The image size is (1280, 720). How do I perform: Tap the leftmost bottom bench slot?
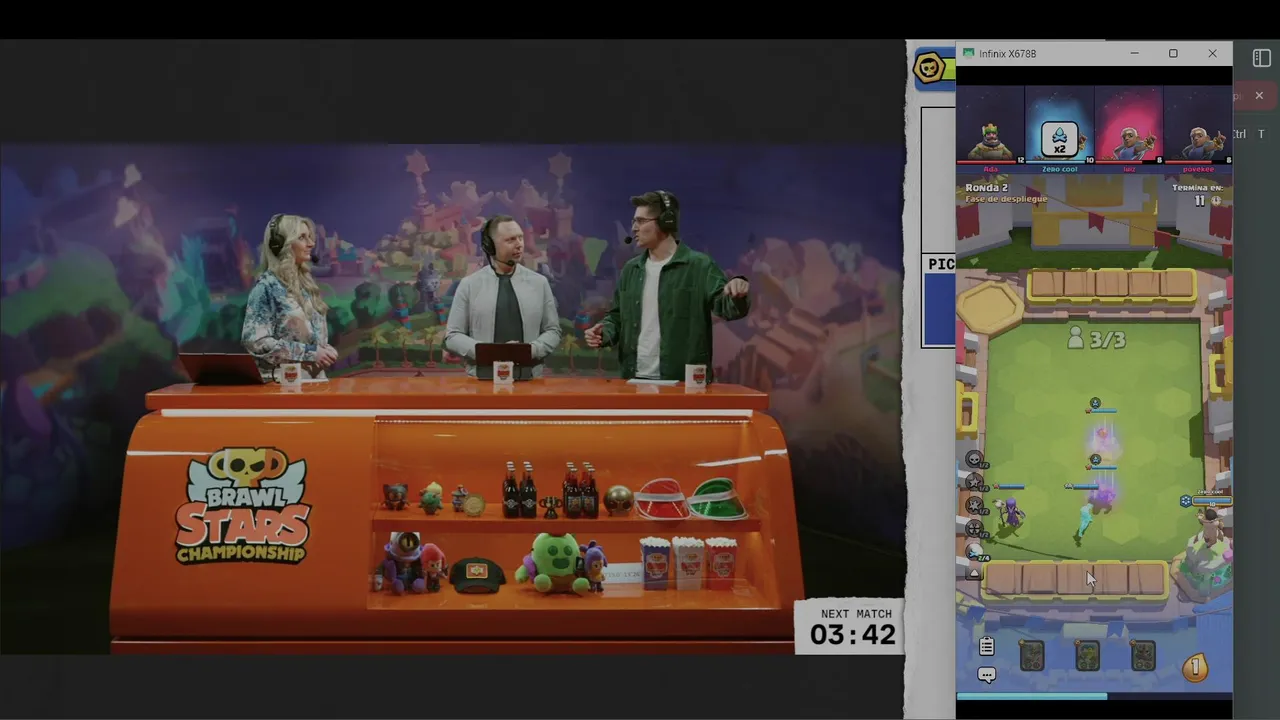pos(1004,580)
